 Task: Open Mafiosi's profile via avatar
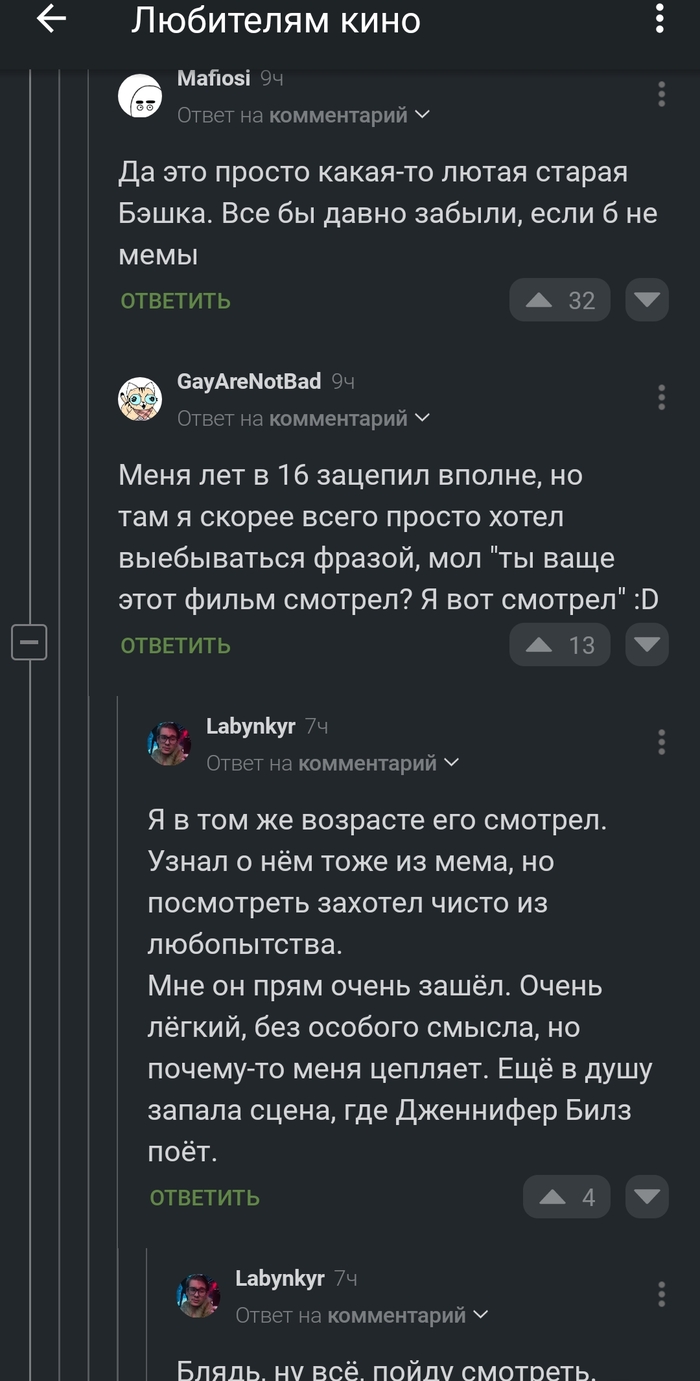click(x=141, y=96)
